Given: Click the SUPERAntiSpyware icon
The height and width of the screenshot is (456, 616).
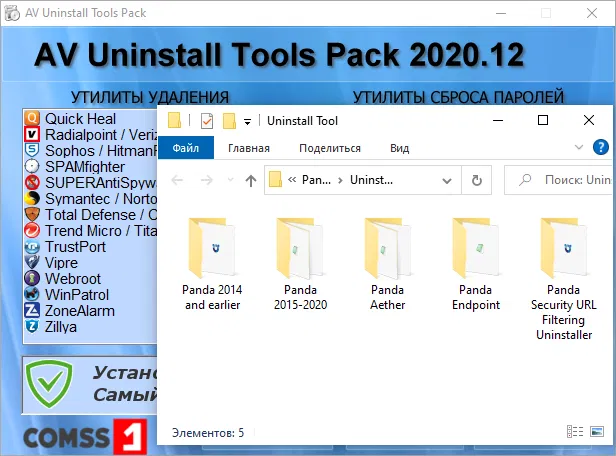Looking at the screenshot, I should (32, 183).
